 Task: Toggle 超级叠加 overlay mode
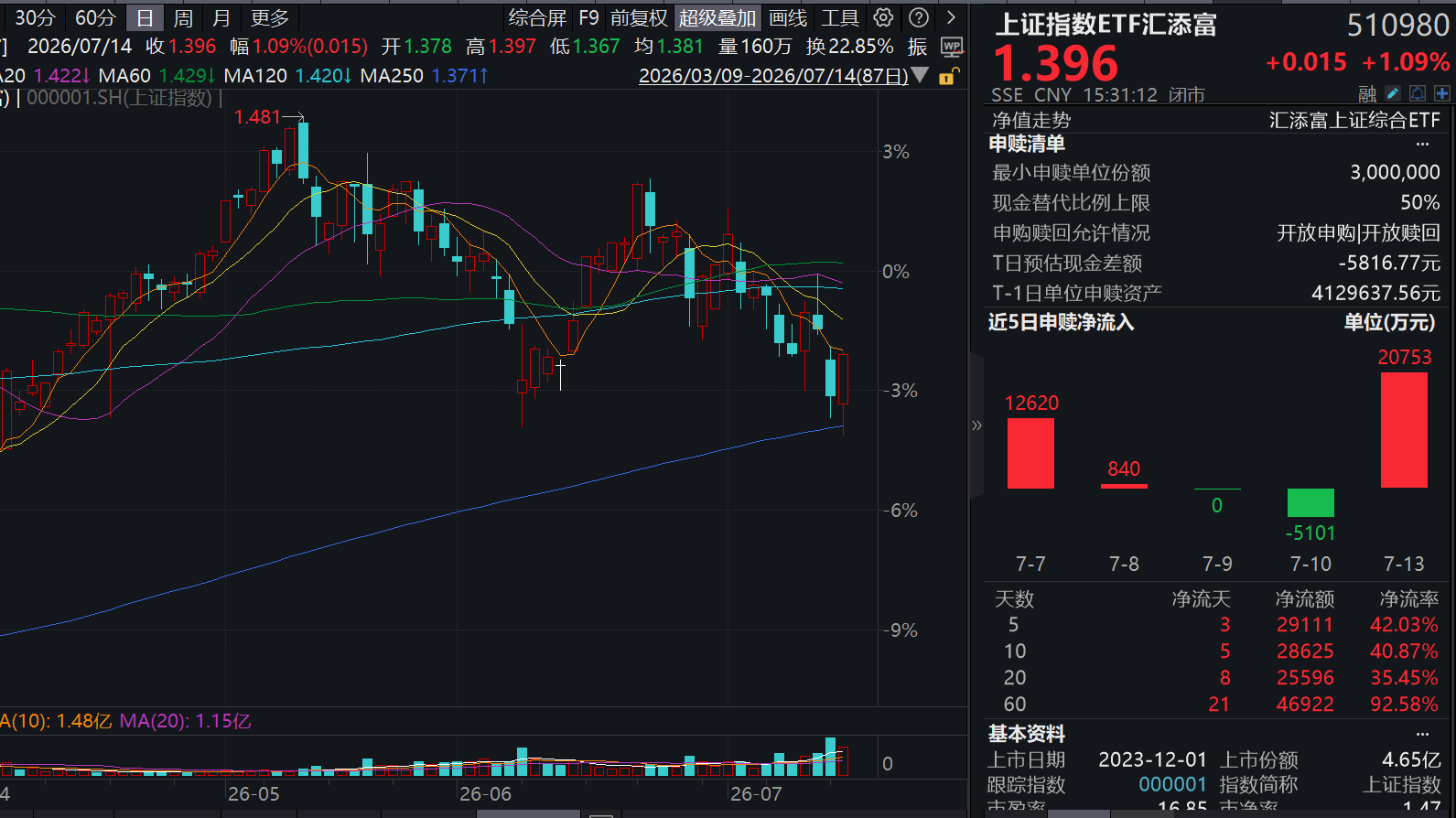click(x=717, y=18)
